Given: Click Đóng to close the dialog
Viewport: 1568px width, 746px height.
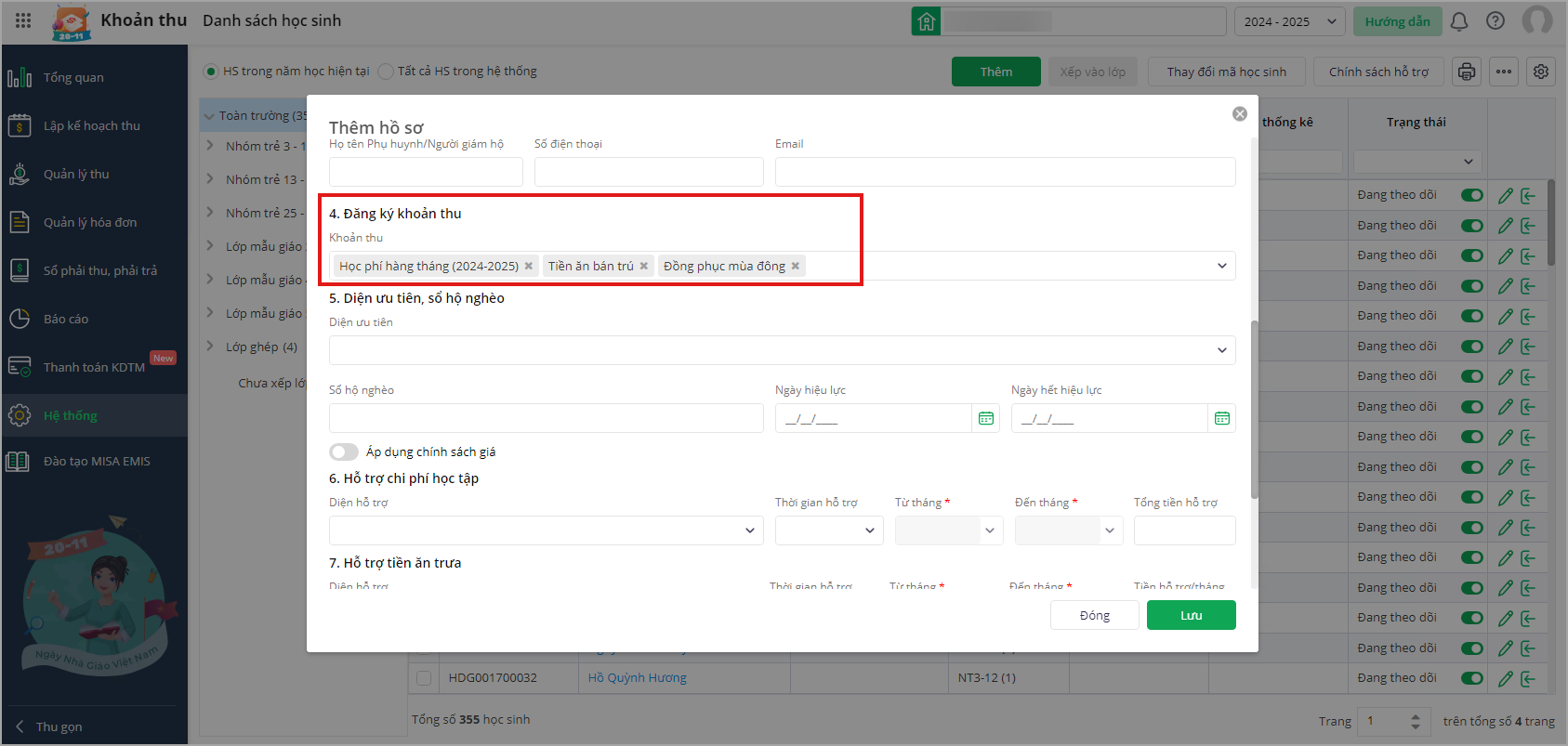Looking at the screenshot, I should pyautogui.click(x=1095, y=615).
